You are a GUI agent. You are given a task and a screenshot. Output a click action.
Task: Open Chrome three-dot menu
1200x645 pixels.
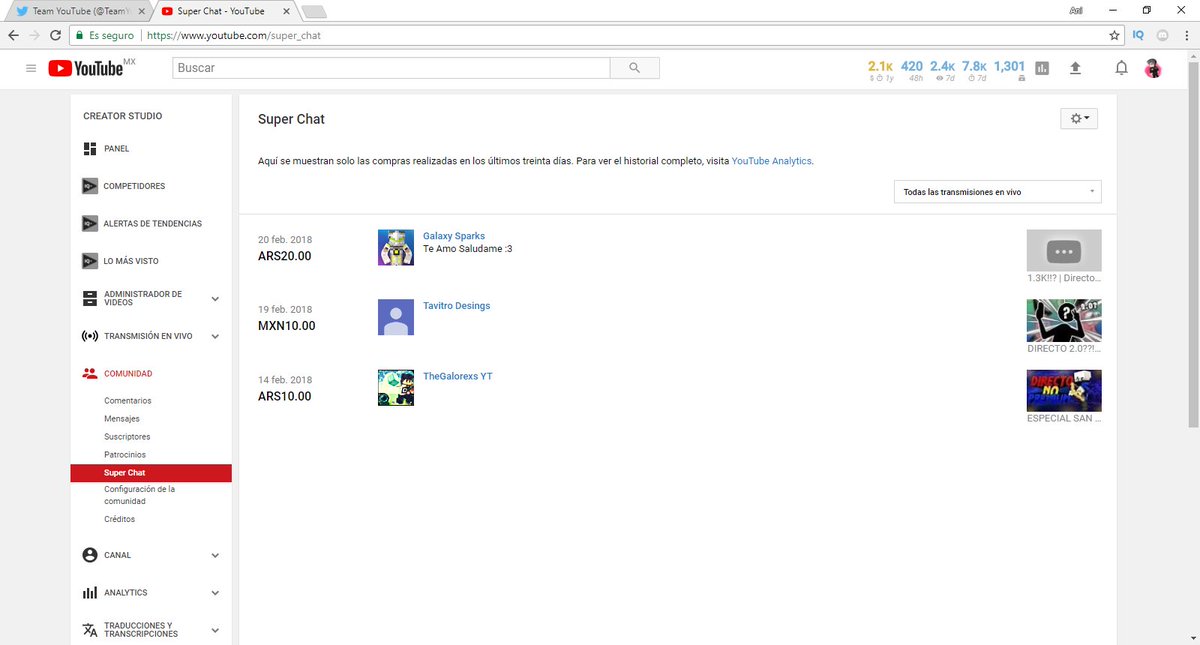[x=1186, y=34]
